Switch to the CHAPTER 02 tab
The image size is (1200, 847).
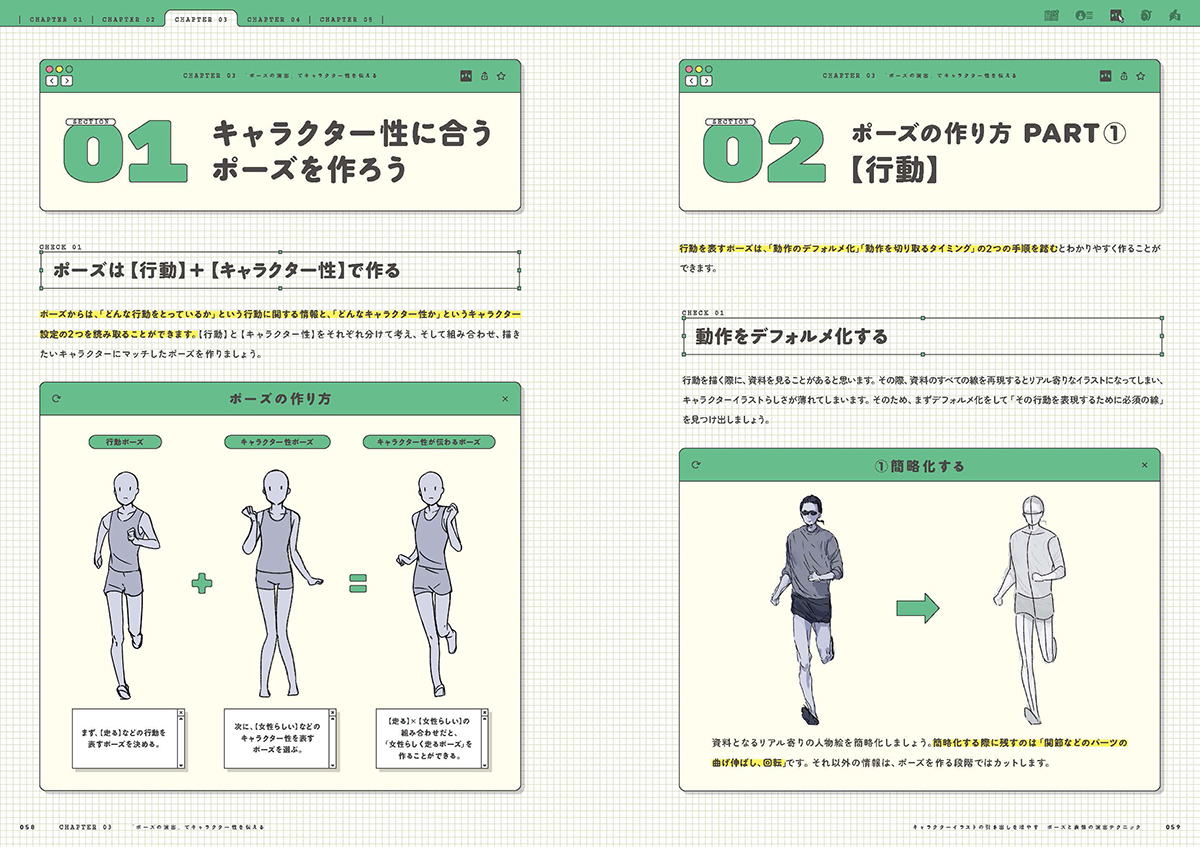point(128,19)
